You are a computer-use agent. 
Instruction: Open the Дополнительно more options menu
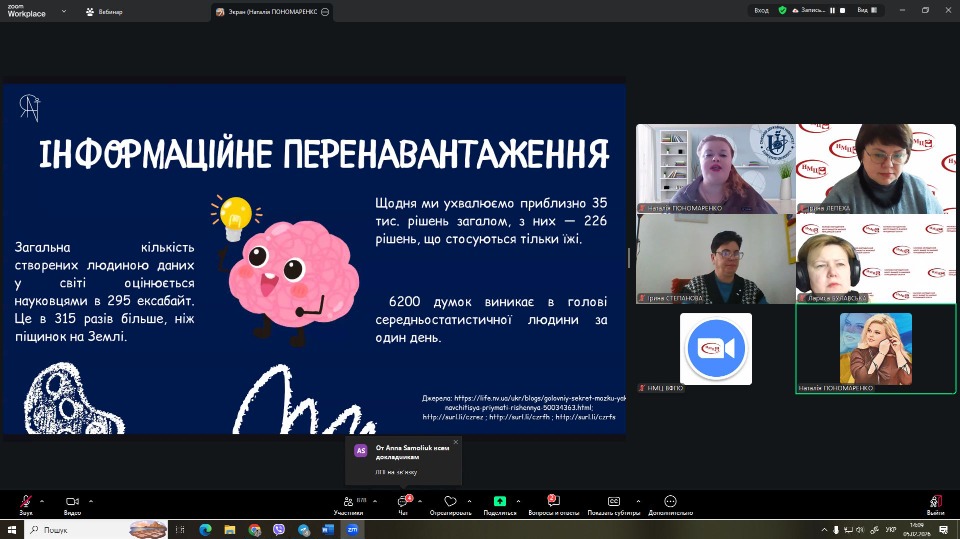(x=669, y=502)
